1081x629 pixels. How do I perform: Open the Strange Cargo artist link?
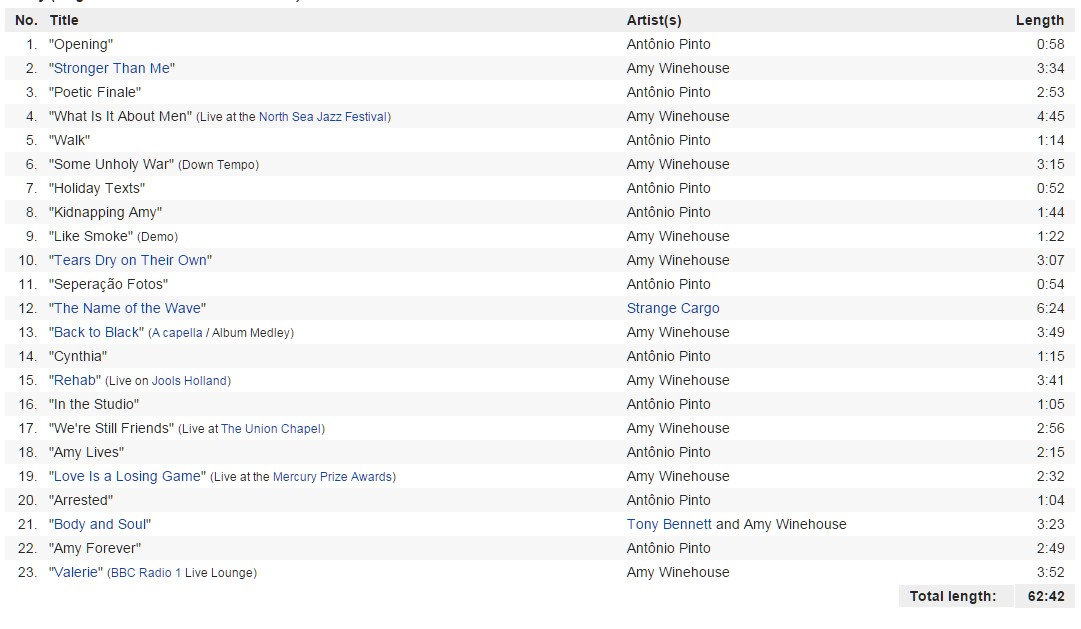[x=673, y=308]
